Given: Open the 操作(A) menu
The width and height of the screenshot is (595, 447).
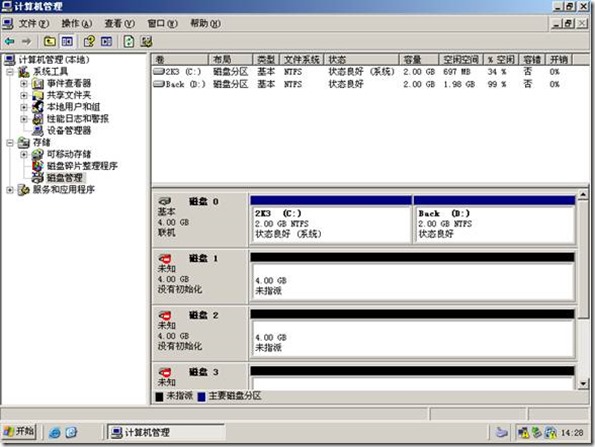Looking at the screenshot, I should pyautogui.click(x=77, y=24).
